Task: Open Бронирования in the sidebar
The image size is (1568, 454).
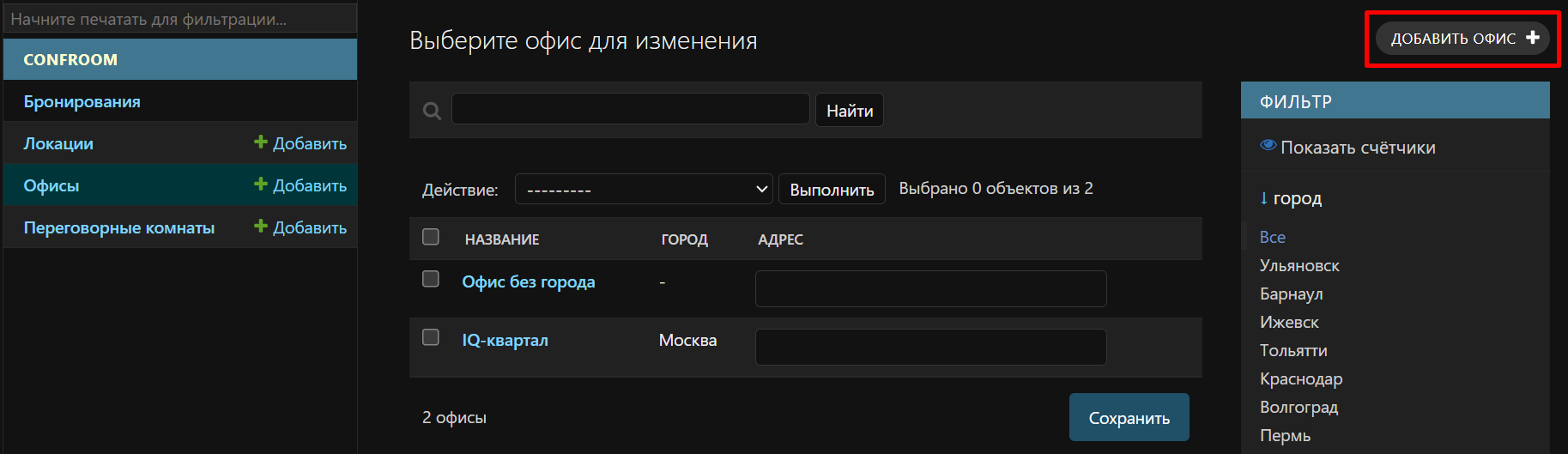Action: (x=82, y=101)
